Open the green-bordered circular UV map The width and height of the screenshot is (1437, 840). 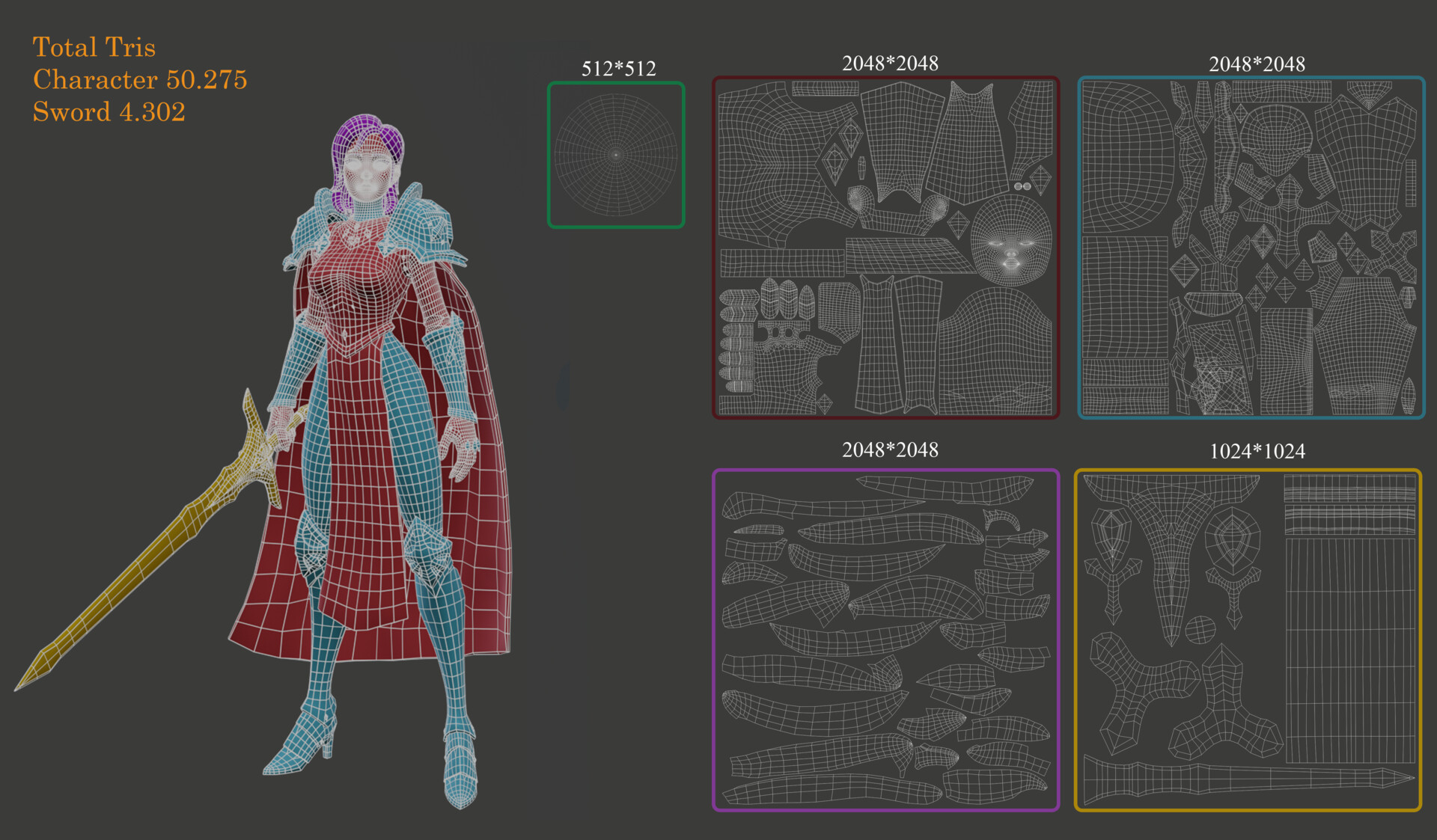click(616, 155)
